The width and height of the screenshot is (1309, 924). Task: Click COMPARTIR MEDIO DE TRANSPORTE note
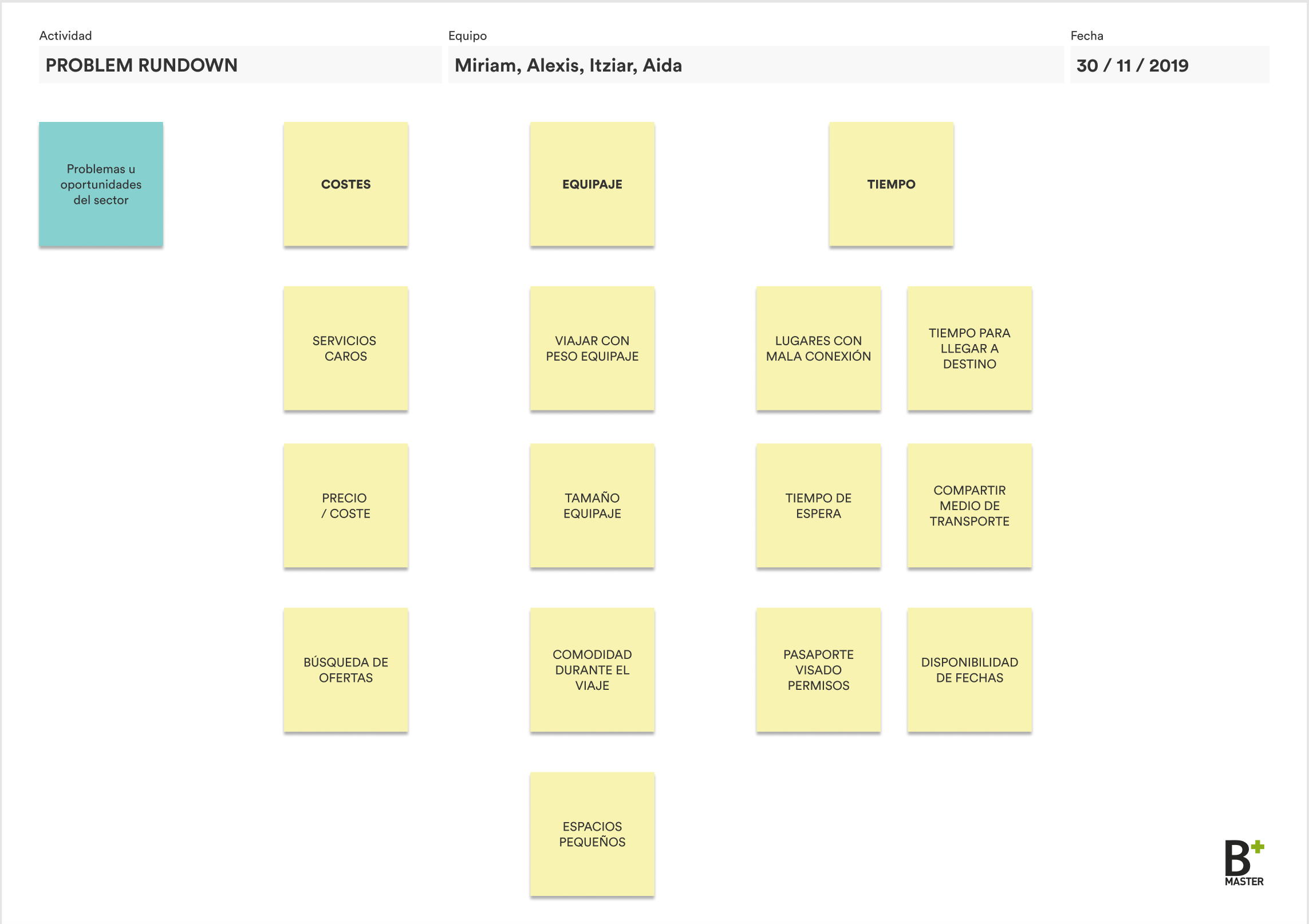(969, 506)
